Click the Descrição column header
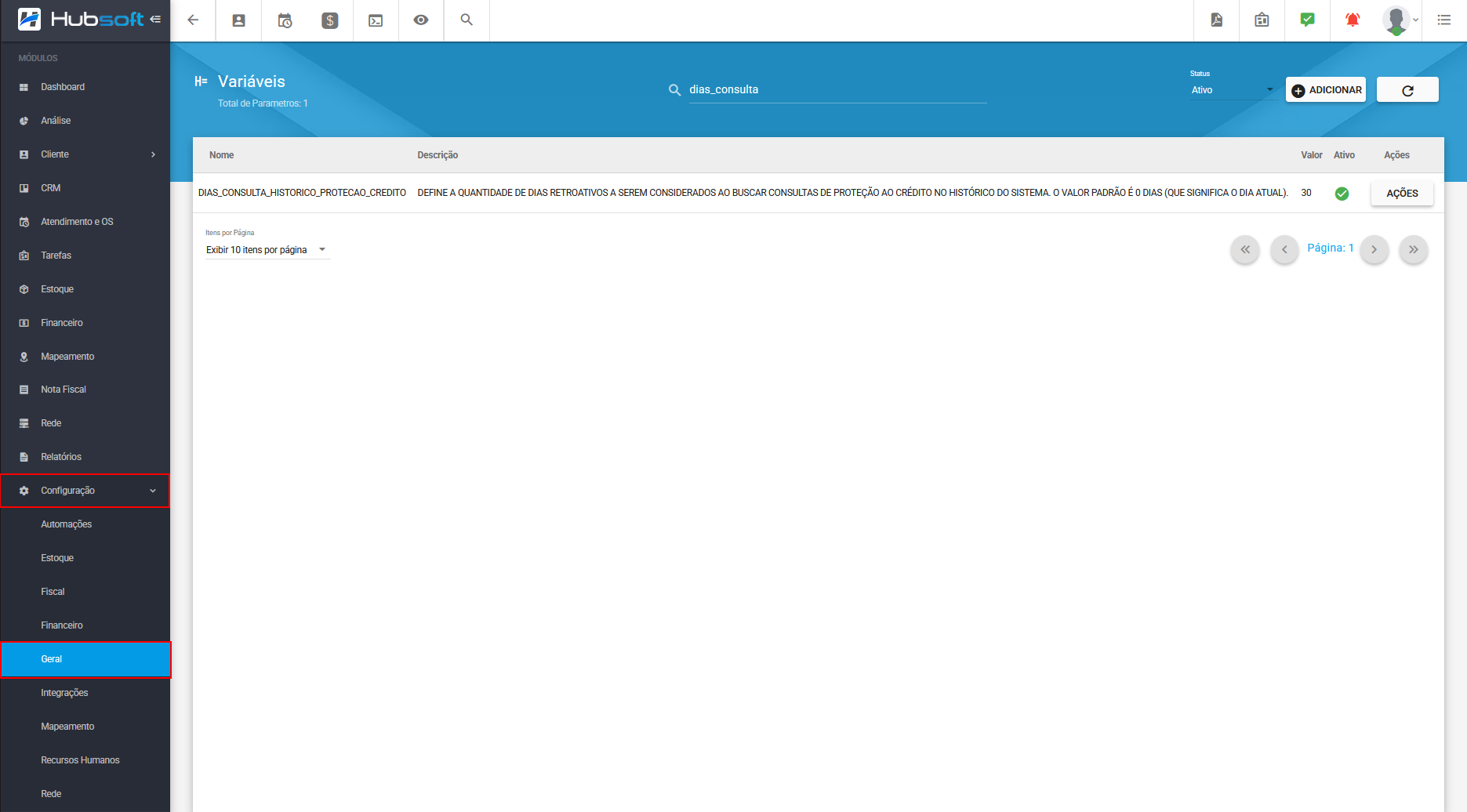Viewport: 1467px width, 812px height. [438, 155]
